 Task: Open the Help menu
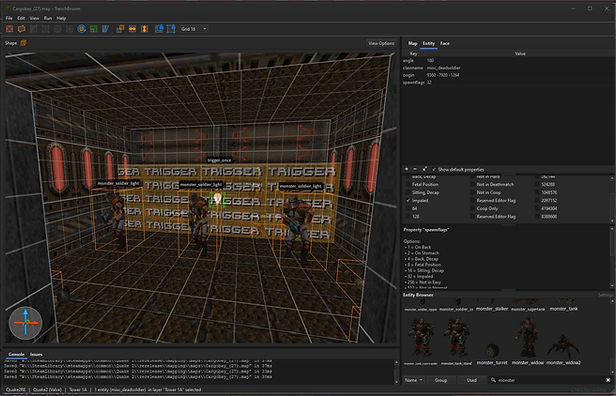pyautogui.click(x=61, y=18)
